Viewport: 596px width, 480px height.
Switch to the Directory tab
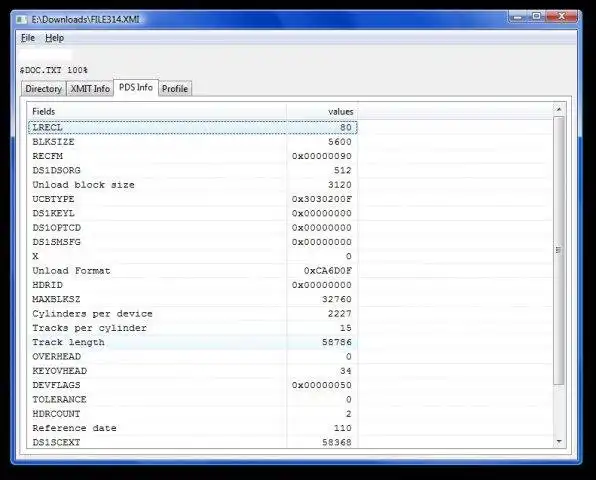tap(43, 89)
